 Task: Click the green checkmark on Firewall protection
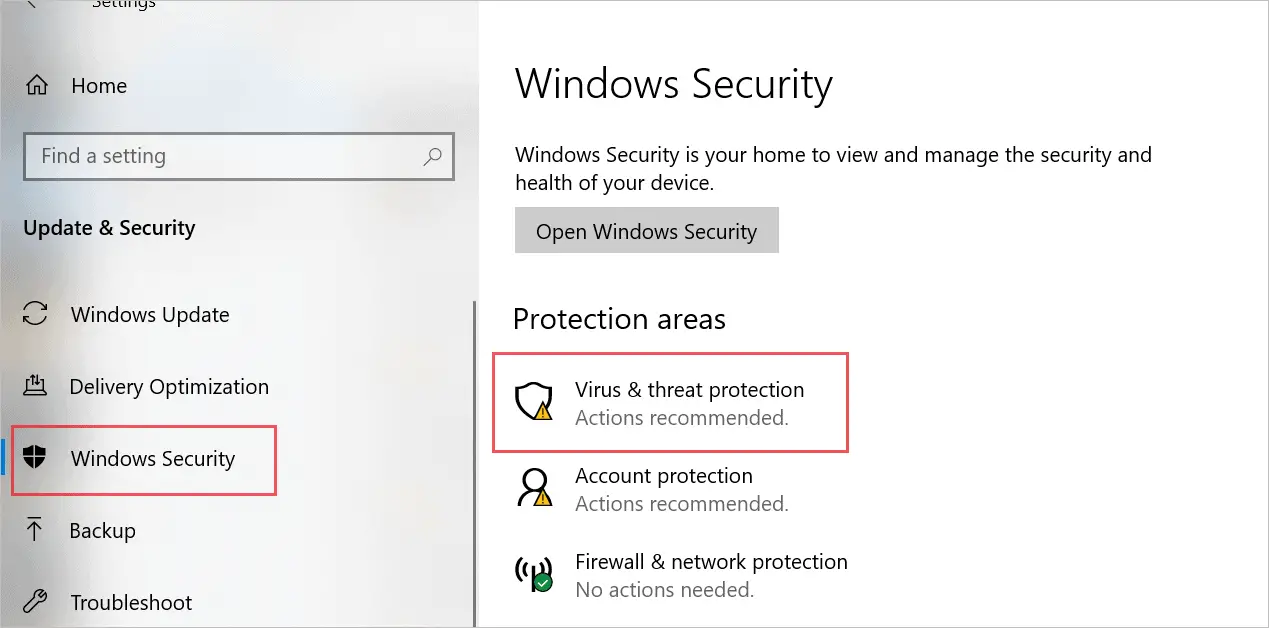[x=543, y=584]
